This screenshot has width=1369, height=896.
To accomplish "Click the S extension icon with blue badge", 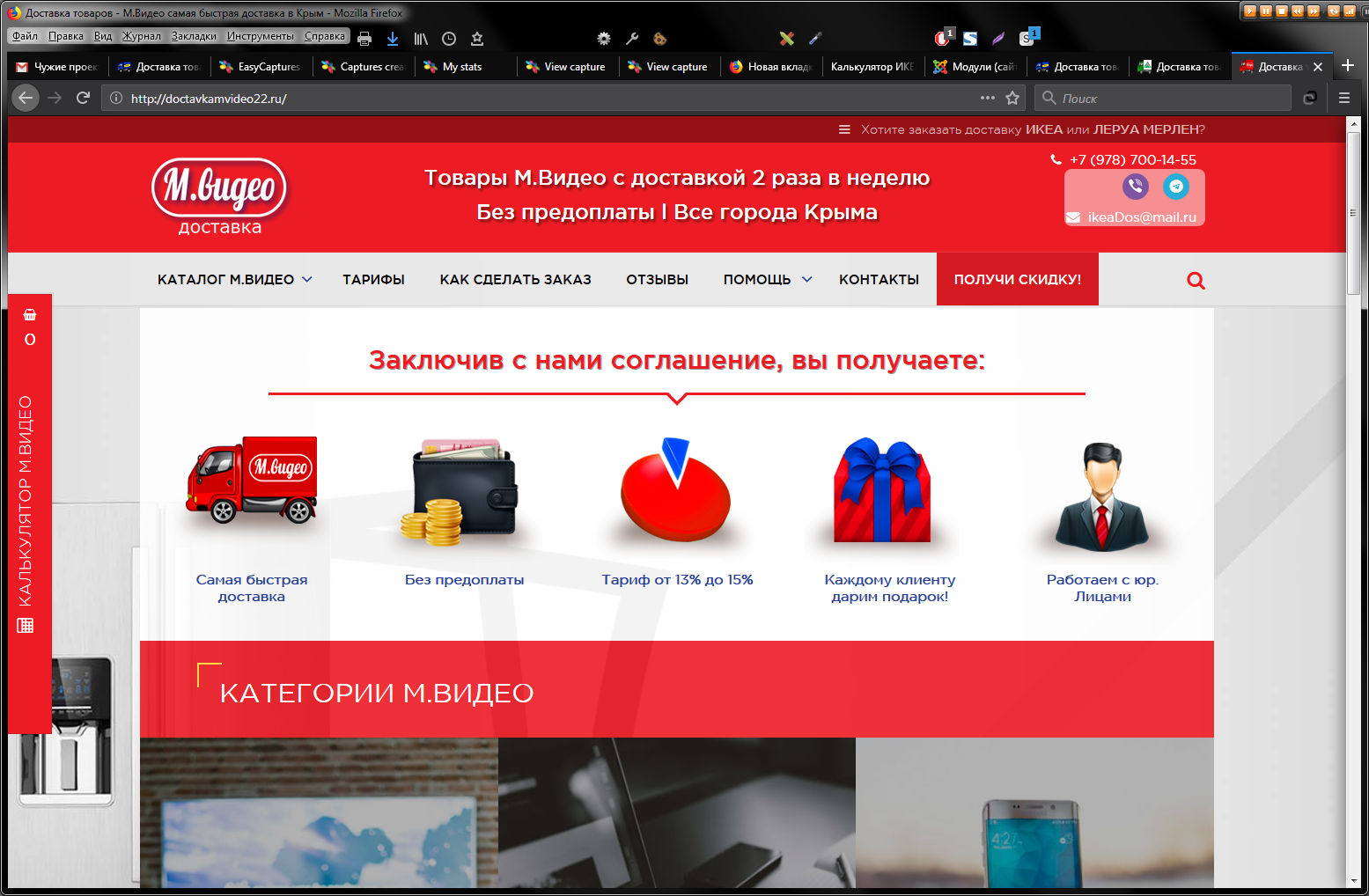I will pyautogui.click(x=1028, y=37).
